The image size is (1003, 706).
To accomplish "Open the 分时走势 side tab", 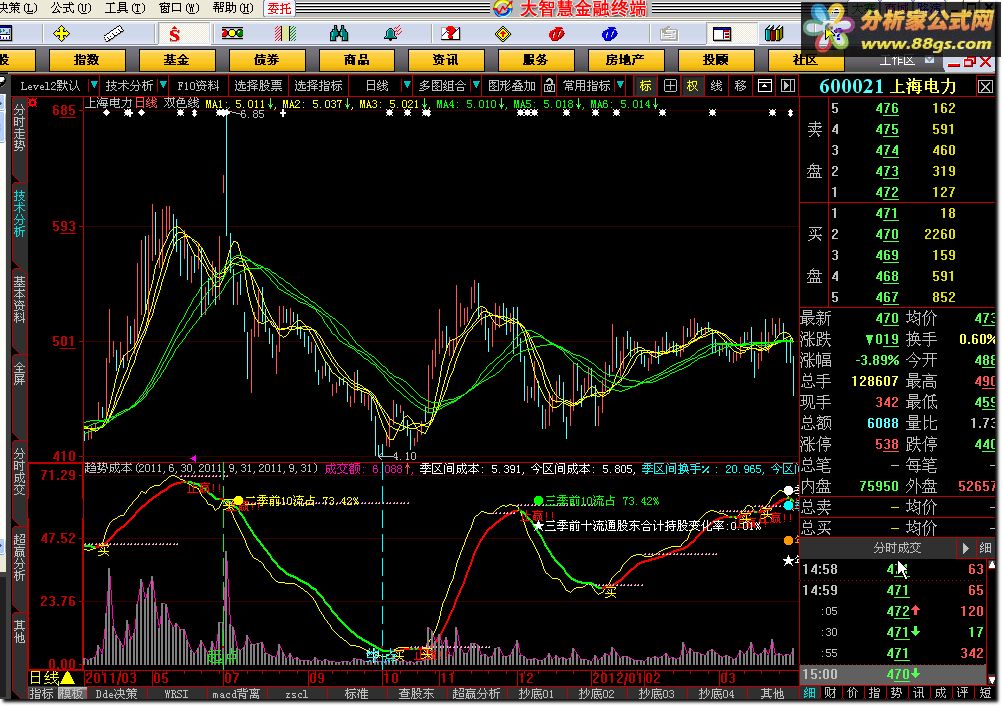I will [x=19, y=129].
